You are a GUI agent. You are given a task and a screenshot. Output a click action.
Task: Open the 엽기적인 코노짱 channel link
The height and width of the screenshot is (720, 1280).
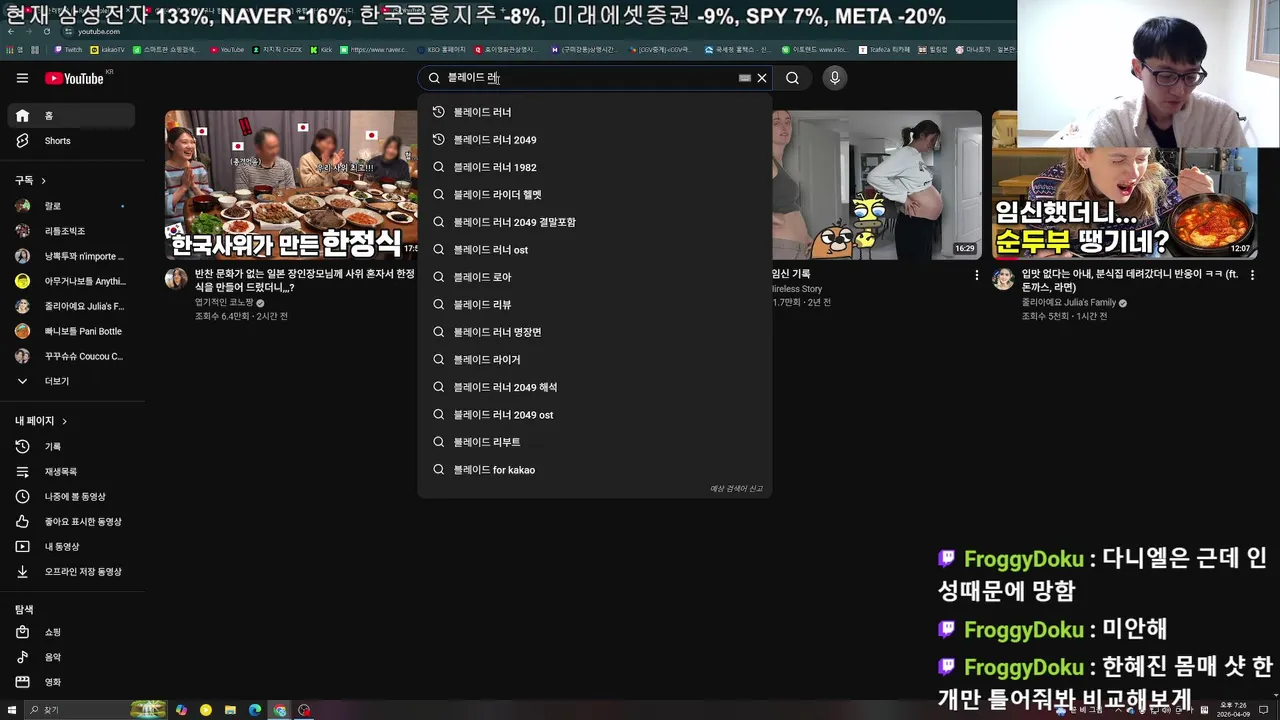(x=224, y=303)
